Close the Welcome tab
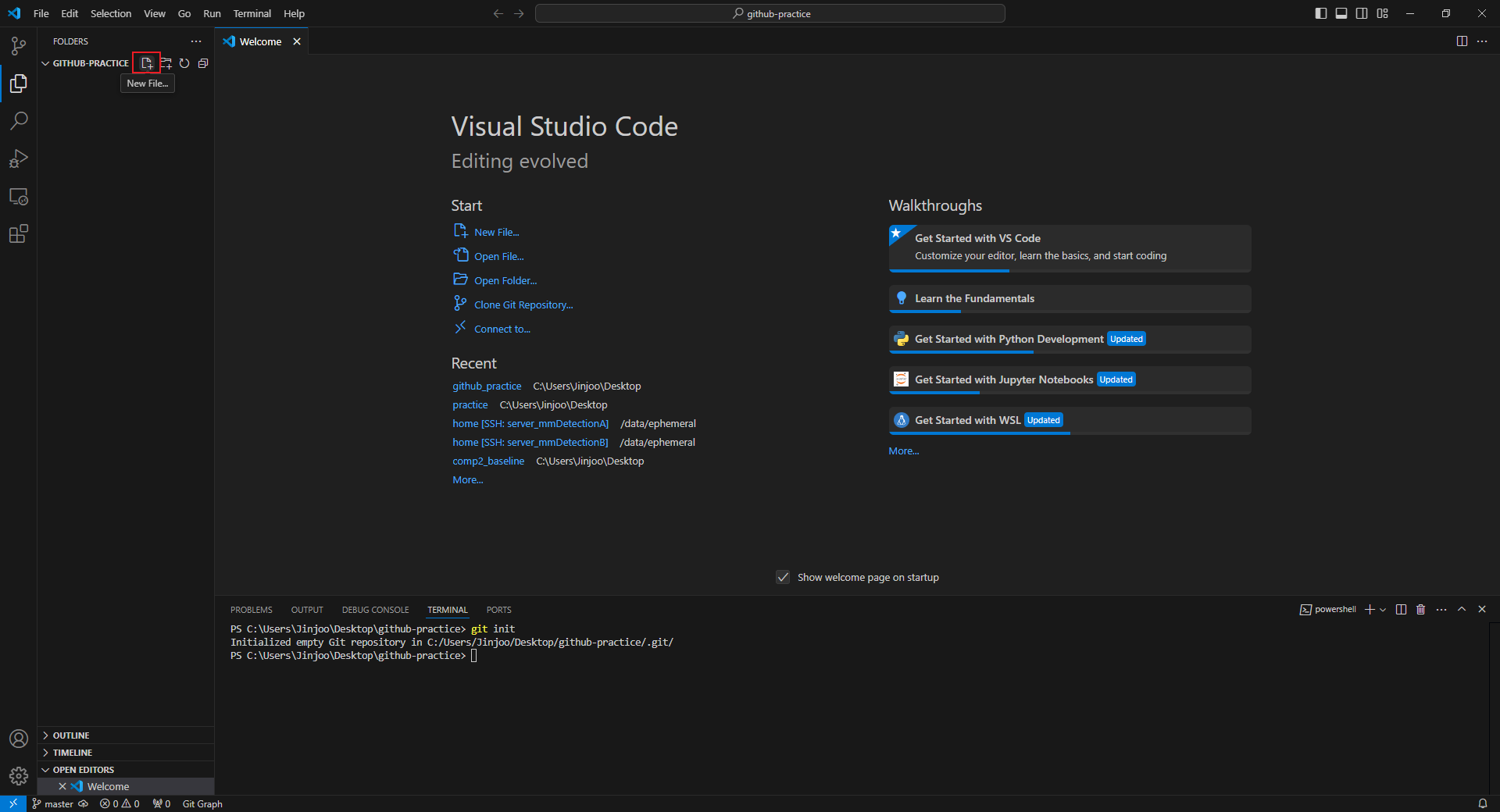Image resolution: width=1500 pixels, height=812 pixels. [x=297, y=41]
